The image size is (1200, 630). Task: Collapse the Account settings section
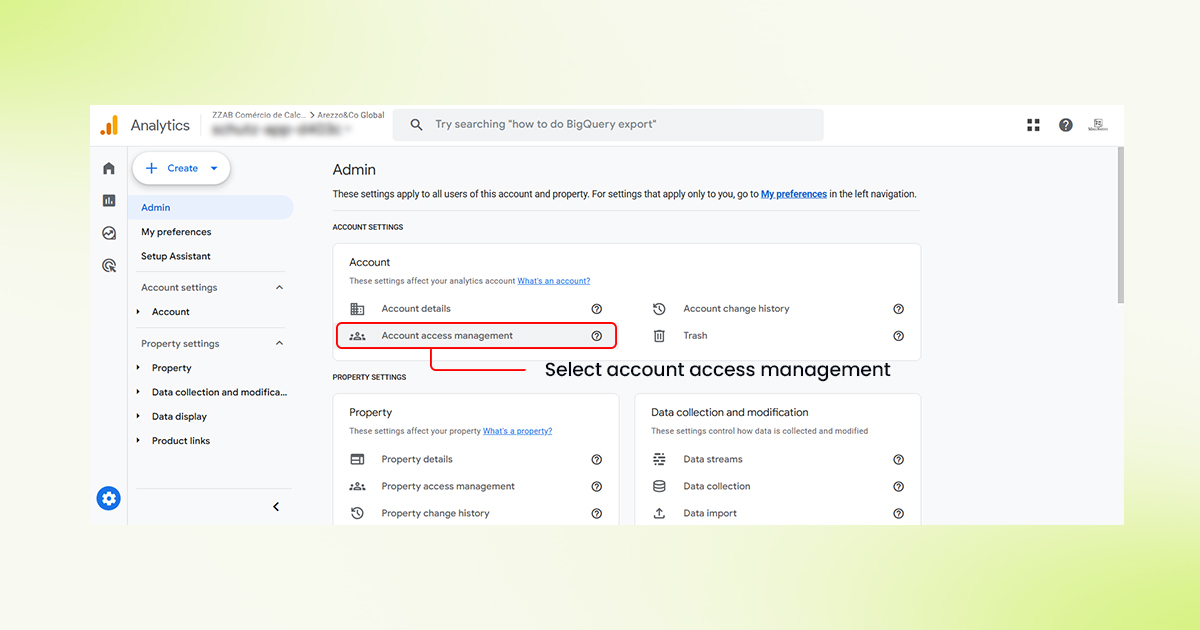tap(278, 287)
